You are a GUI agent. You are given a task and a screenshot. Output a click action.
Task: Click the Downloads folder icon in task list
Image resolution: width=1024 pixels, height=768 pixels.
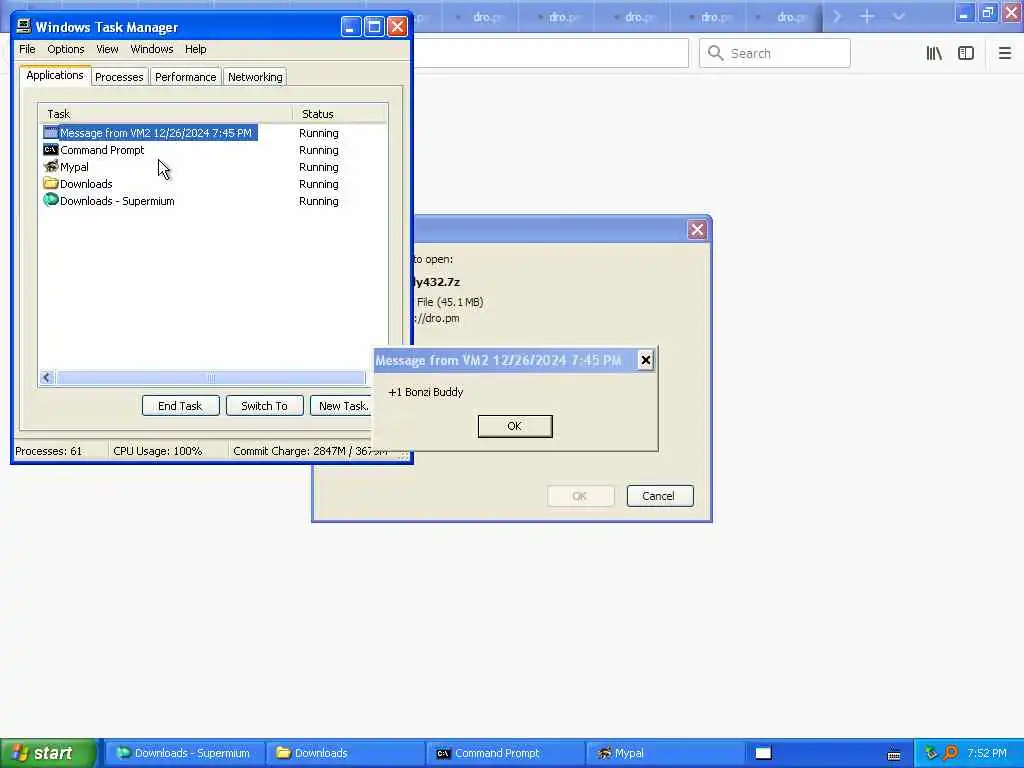tap(50, 184)
